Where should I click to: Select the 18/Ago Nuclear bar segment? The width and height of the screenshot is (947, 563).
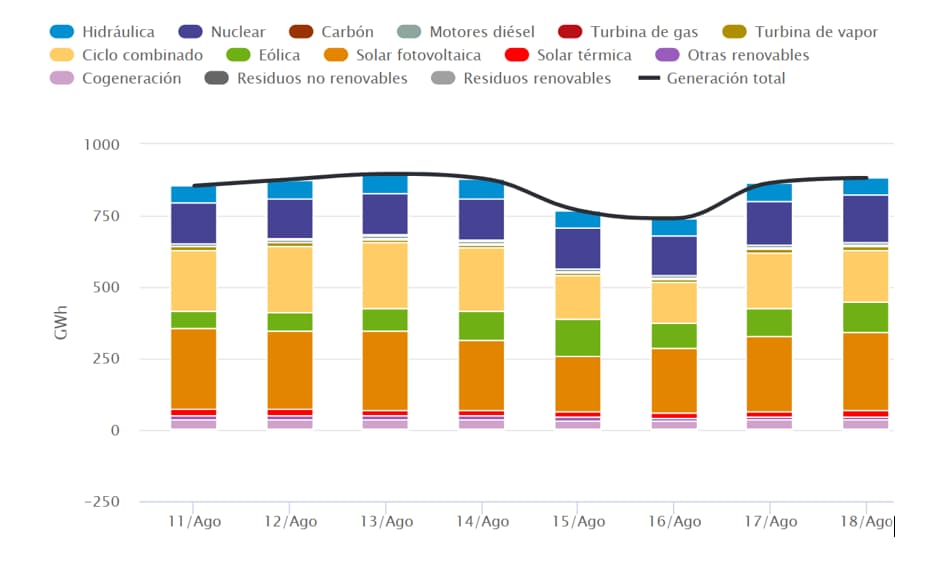865,219
